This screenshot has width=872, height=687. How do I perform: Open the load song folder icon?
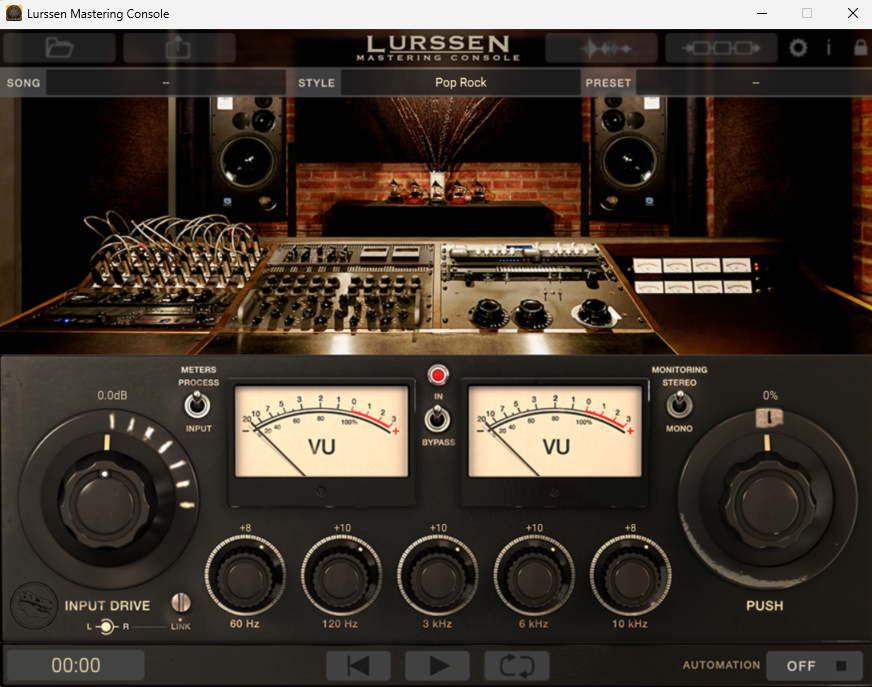[x=60, y=47]
